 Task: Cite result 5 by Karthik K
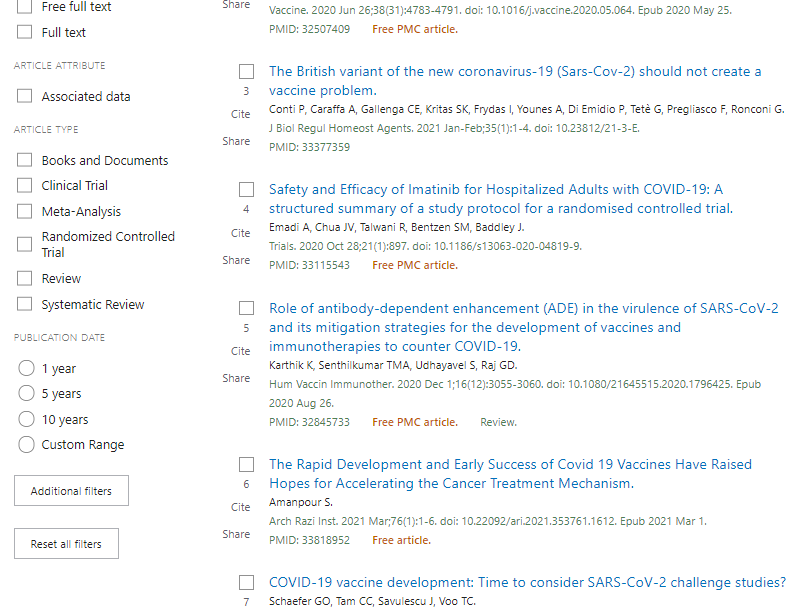(240, 351)
